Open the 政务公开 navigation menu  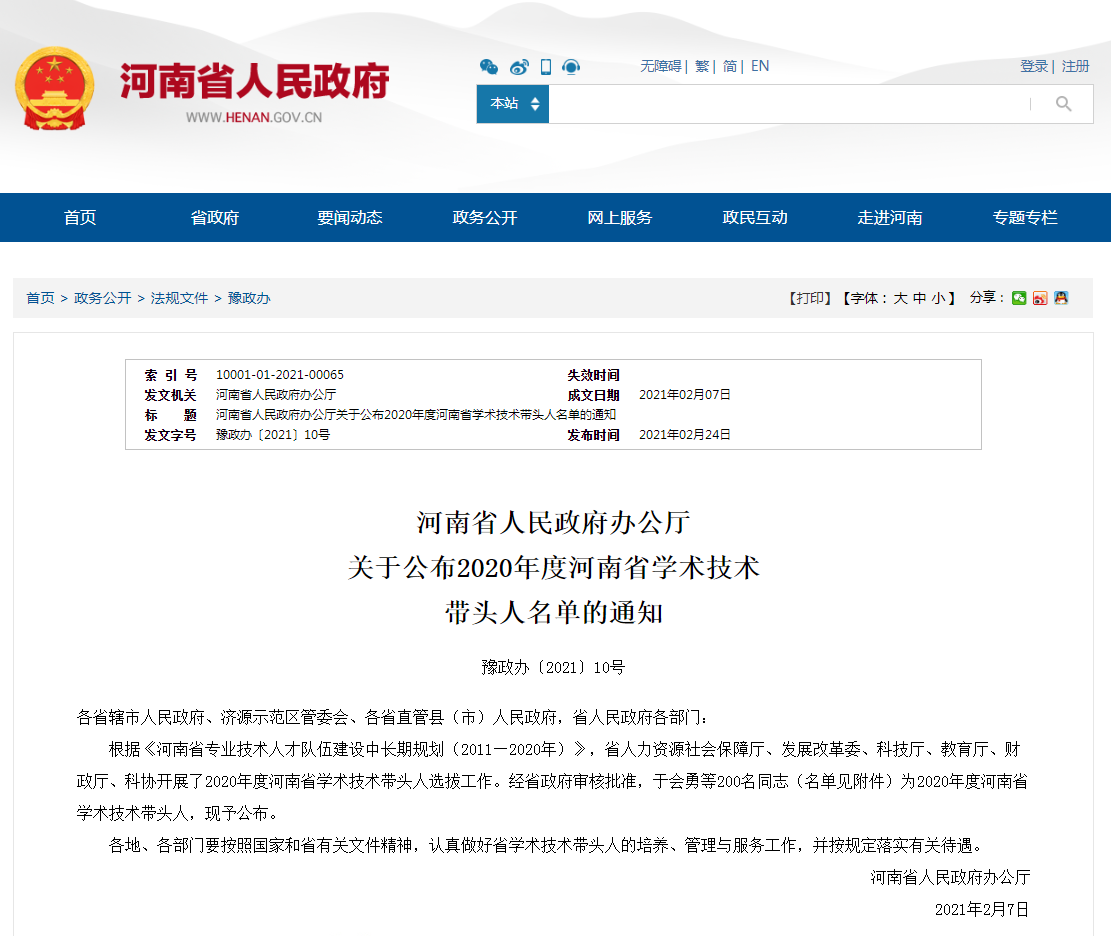[485, 218]
